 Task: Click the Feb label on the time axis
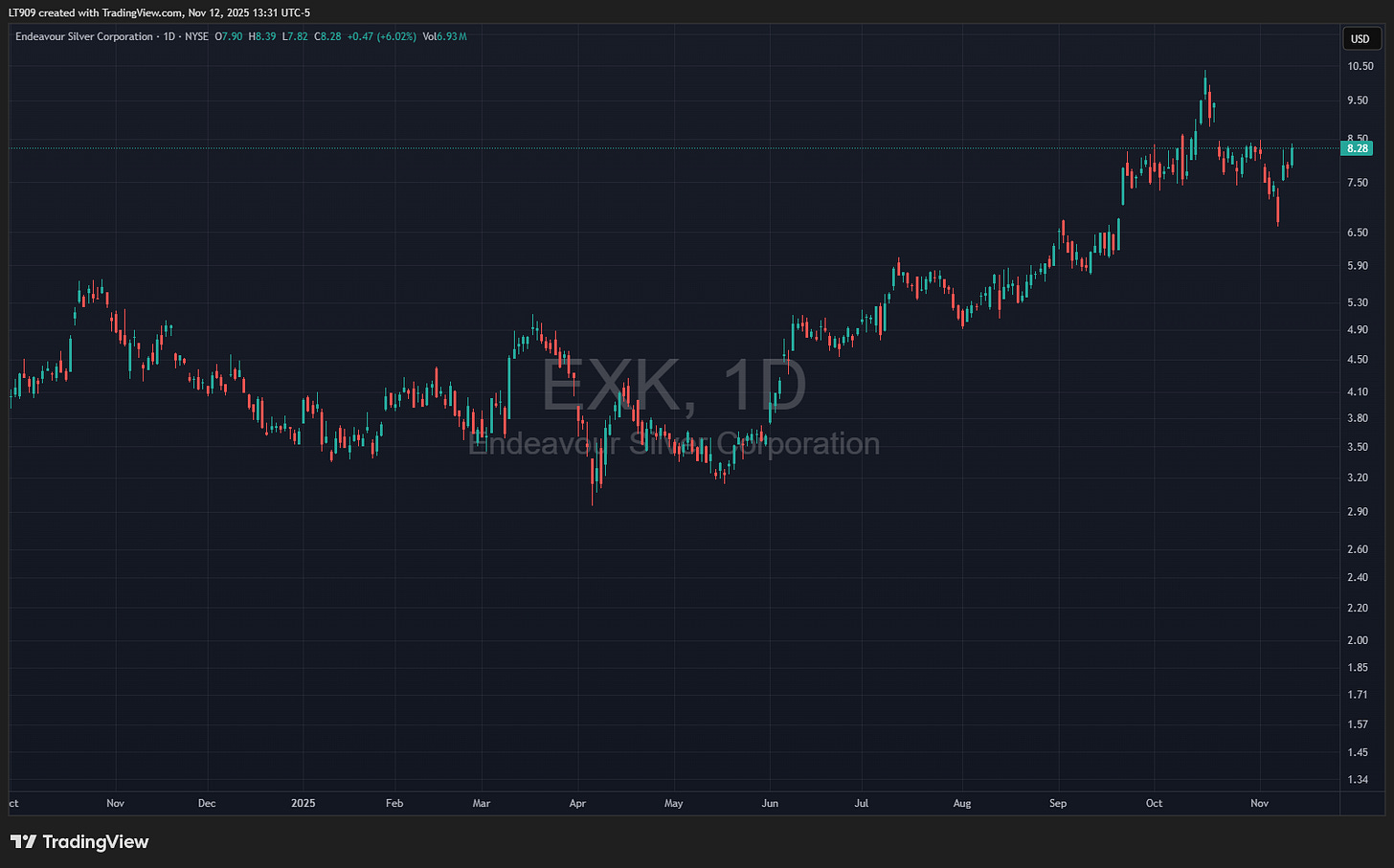[393, 803]
